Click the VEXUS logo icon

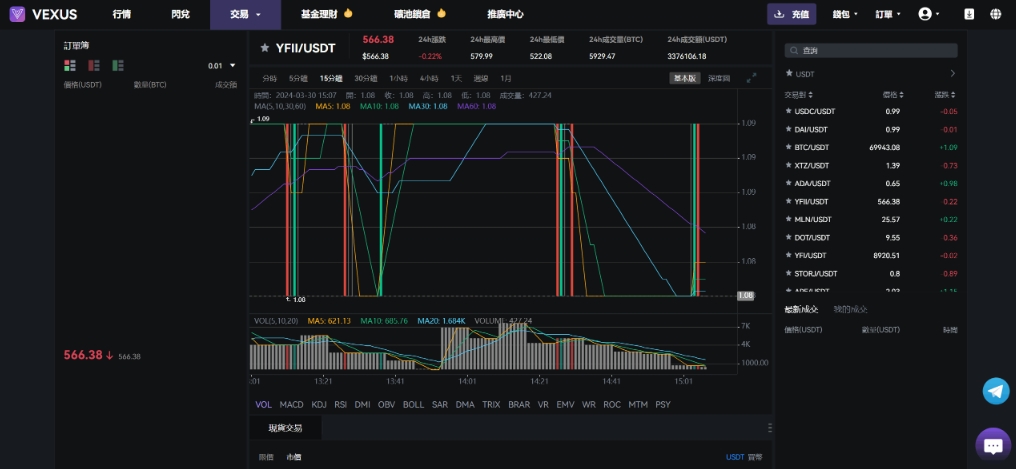[17, 14]
